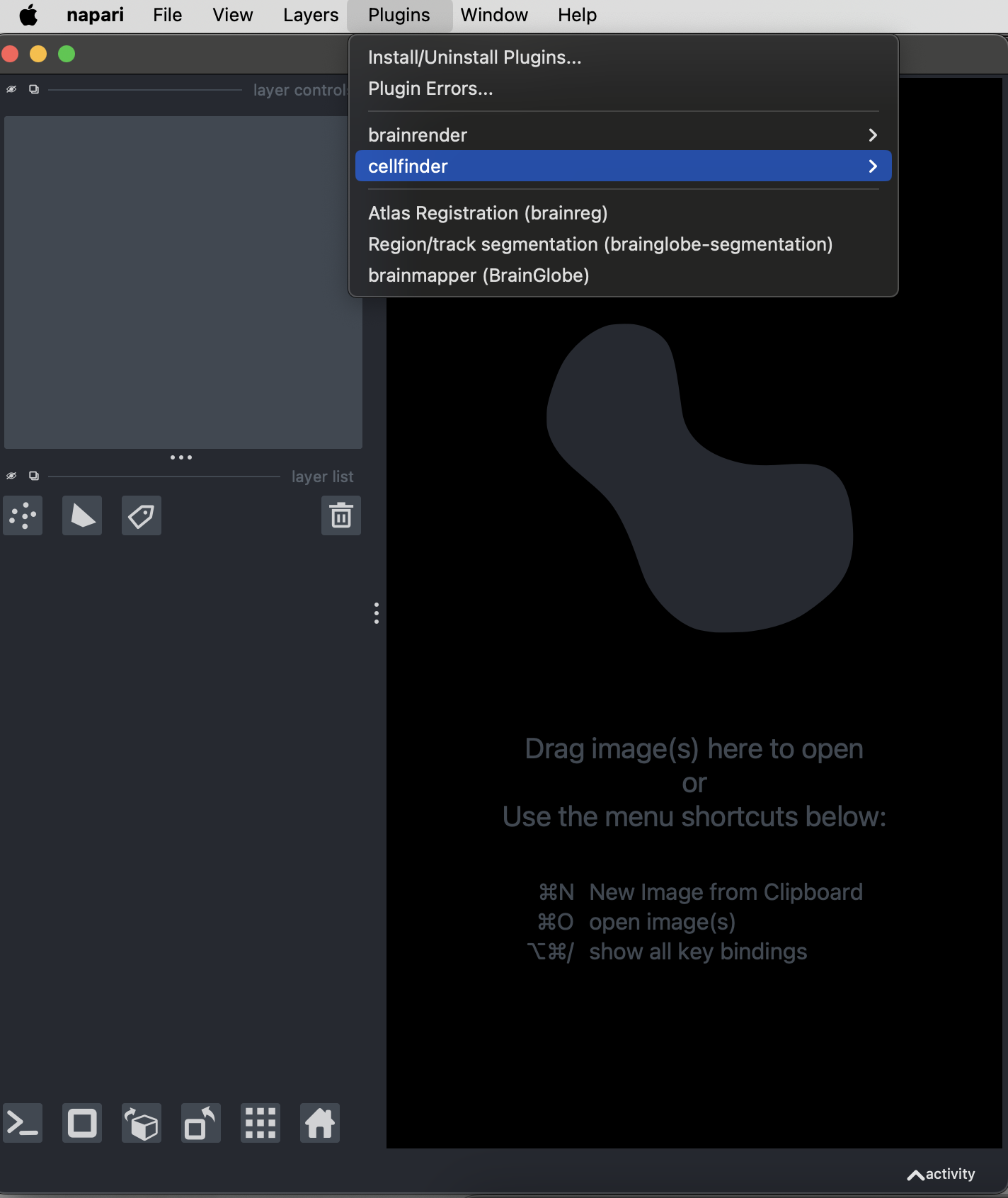Hide the layer controls panel
Viewport: 1008px width, 1198px height.
tap(11, 89)
